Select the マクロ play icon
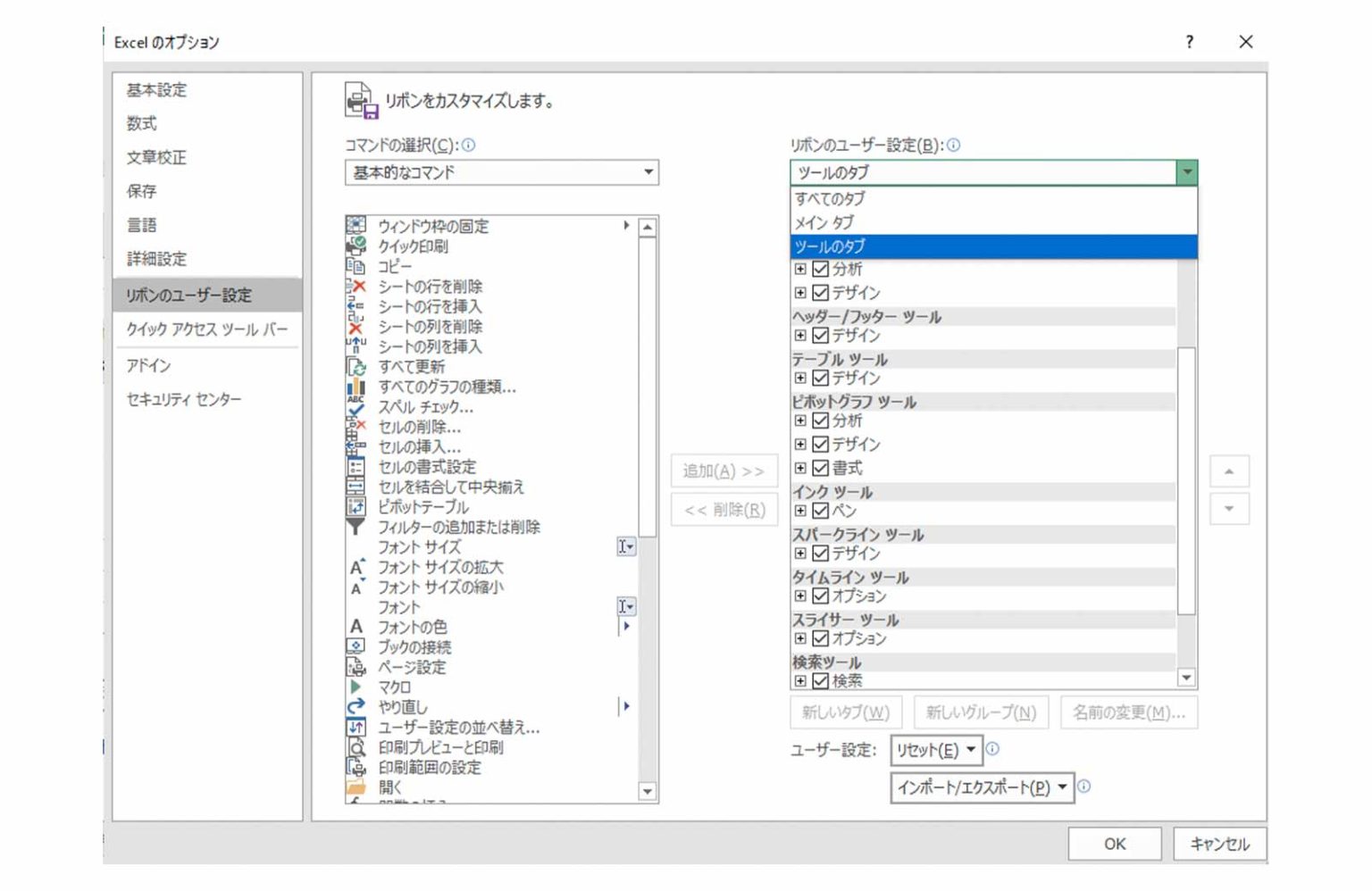 click(356, 687)
